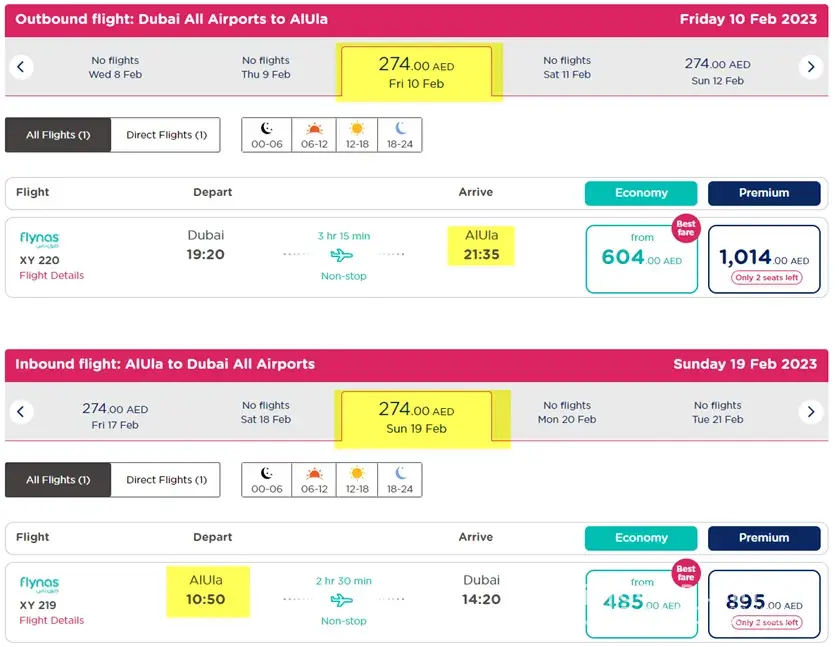839x647 pixels.
Task: Click the inbound next-dates right arrow
Action: tap(811, 412)
